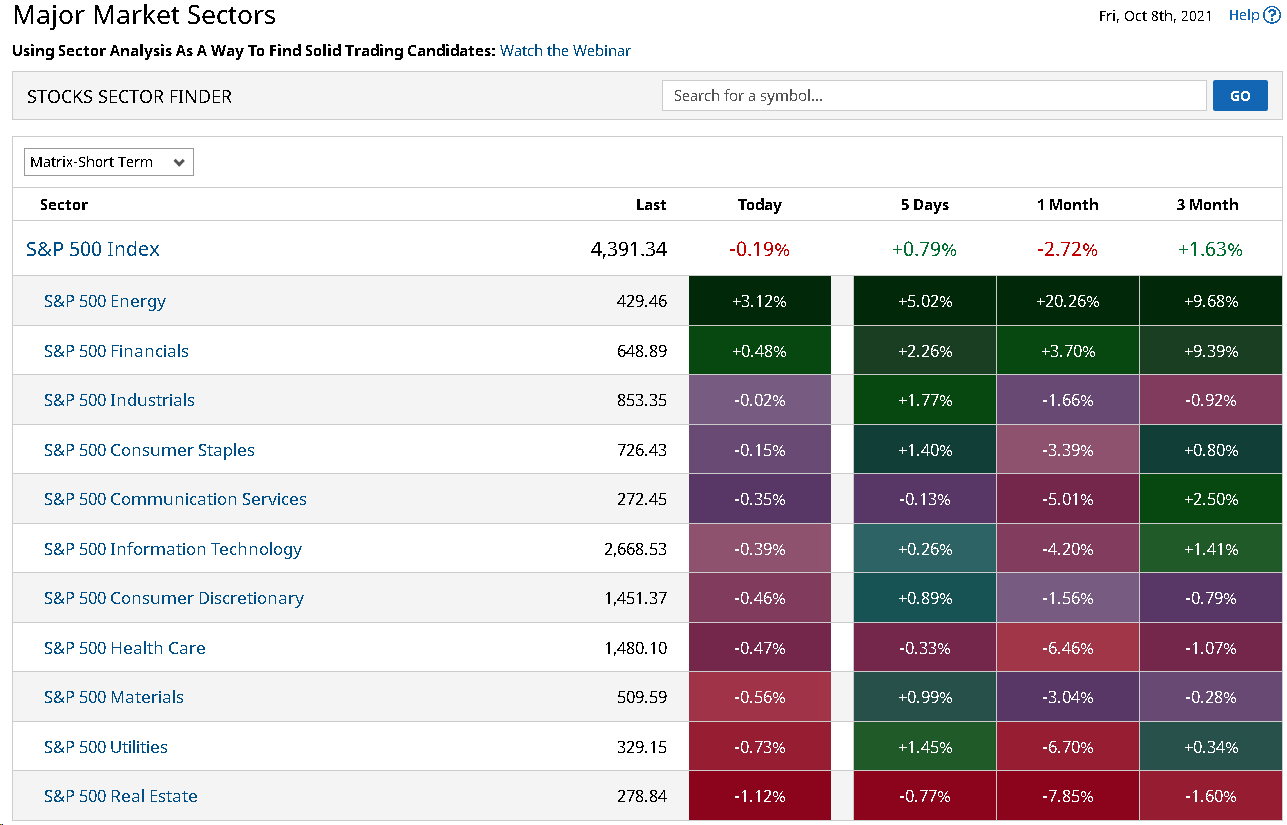The image size is (1287, 825).
Task: Click Consumer Staples 1 Month cell -3.39%
Action: (1068, 450)
